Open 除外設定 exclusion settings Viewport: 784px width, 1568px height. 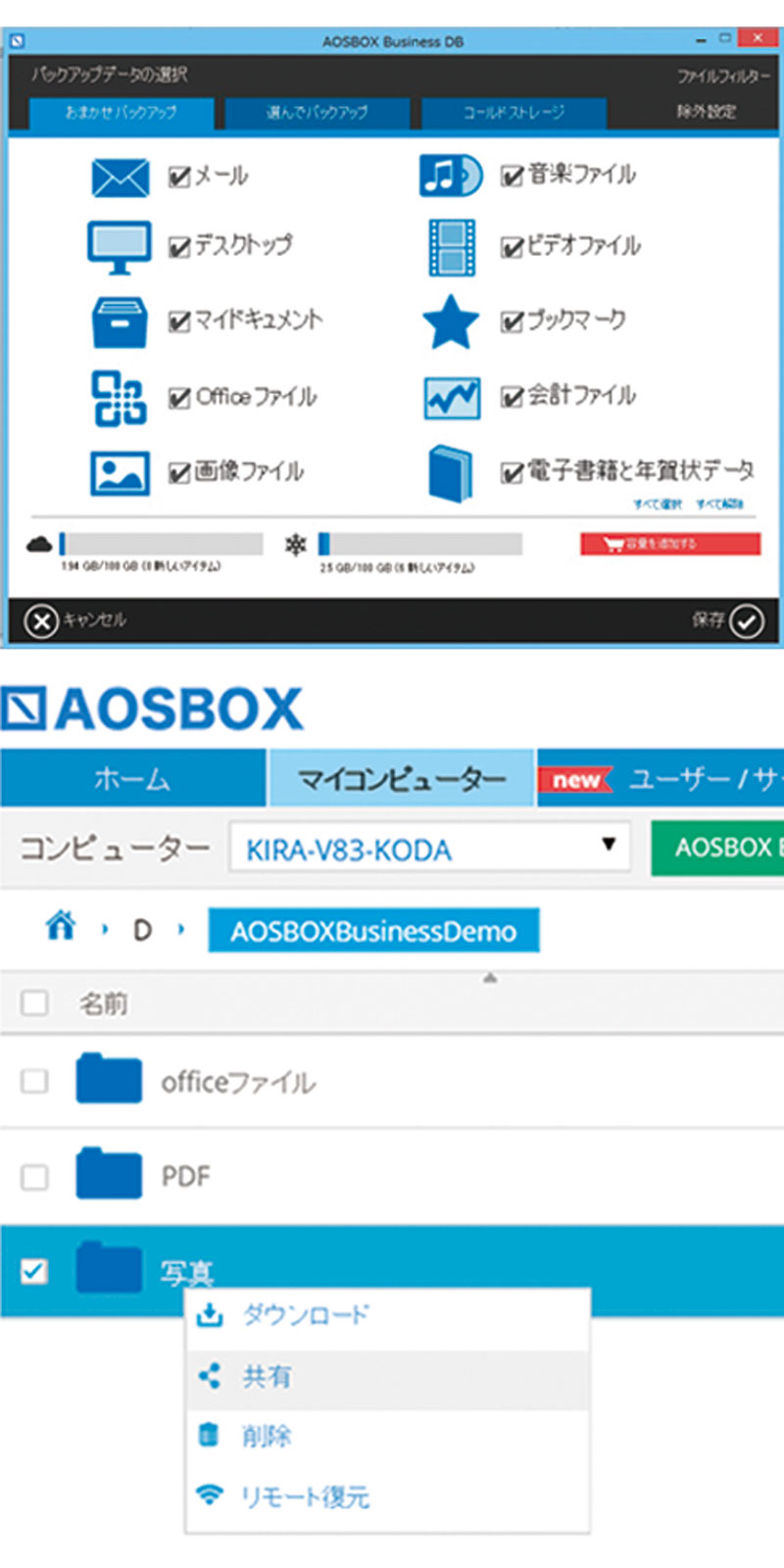[x=706, y=112]
